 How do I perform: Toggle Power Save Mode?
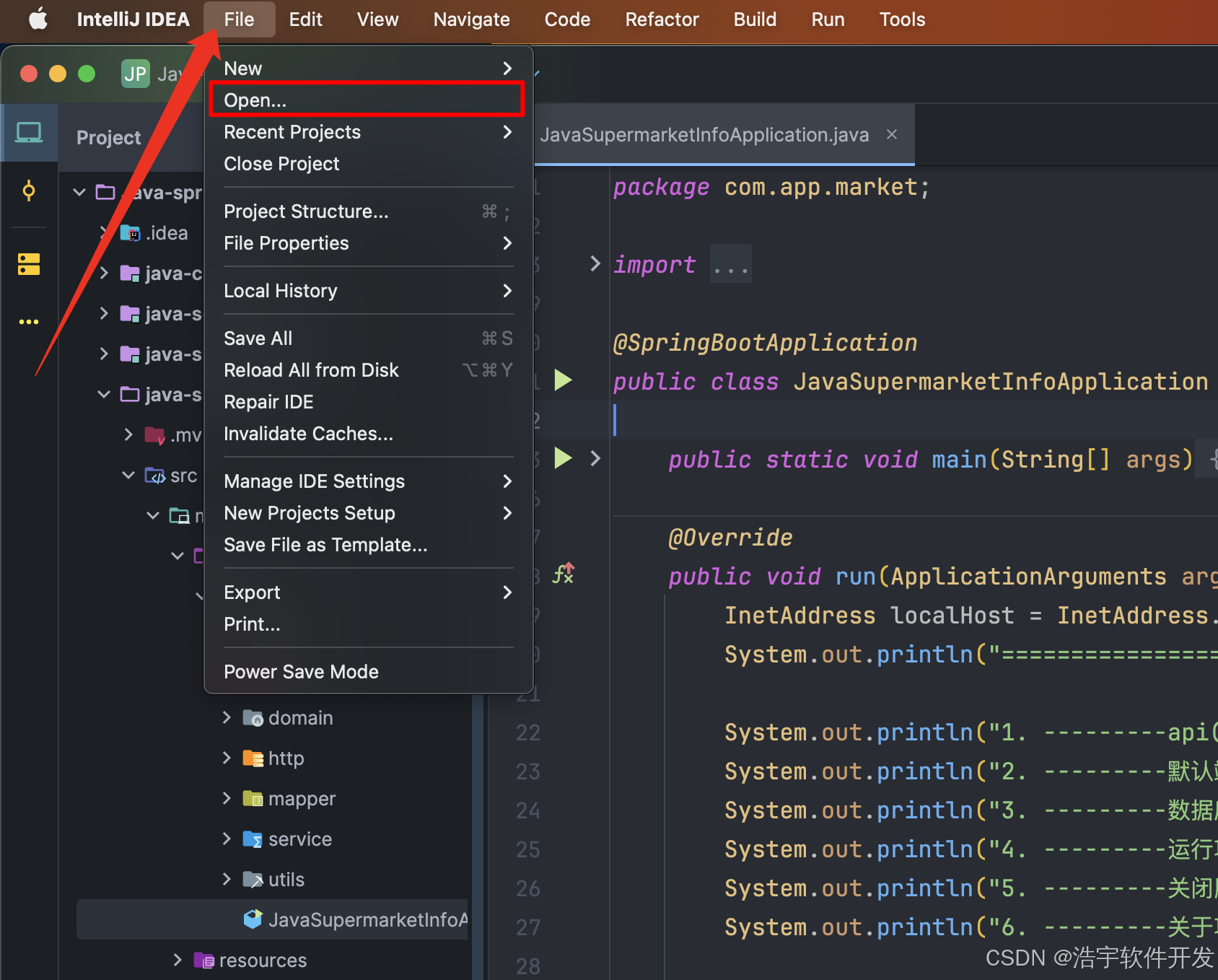[x=369, y=672]
